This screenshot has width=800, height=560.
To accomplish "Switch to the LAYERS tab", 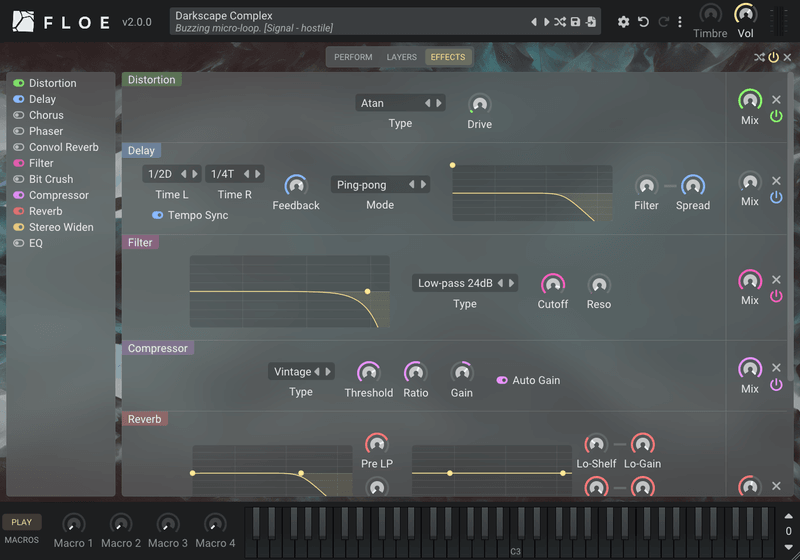I will pos(402,57).
